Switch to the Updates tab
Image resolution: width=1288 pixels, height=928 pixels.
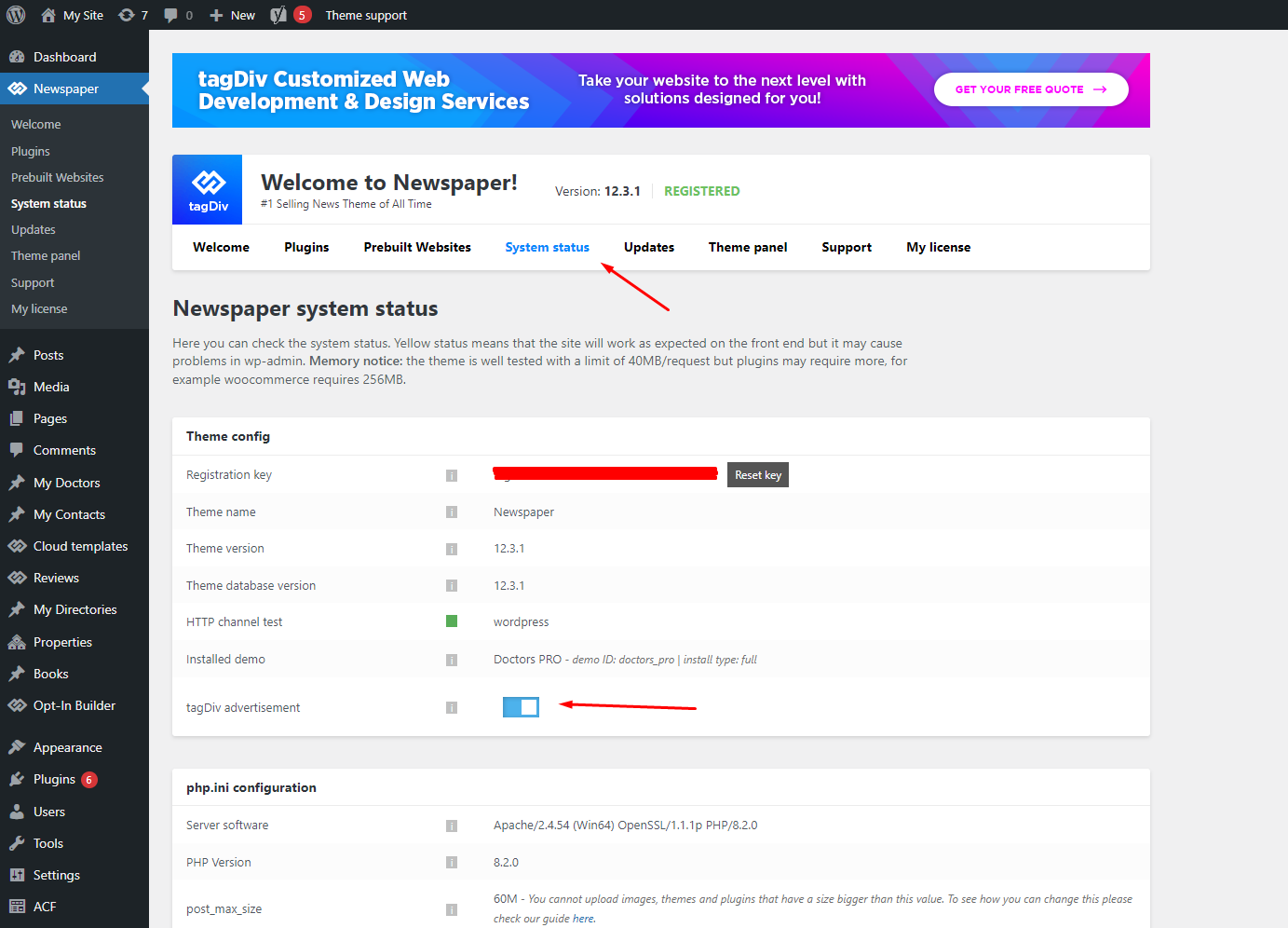click(649, 247)
